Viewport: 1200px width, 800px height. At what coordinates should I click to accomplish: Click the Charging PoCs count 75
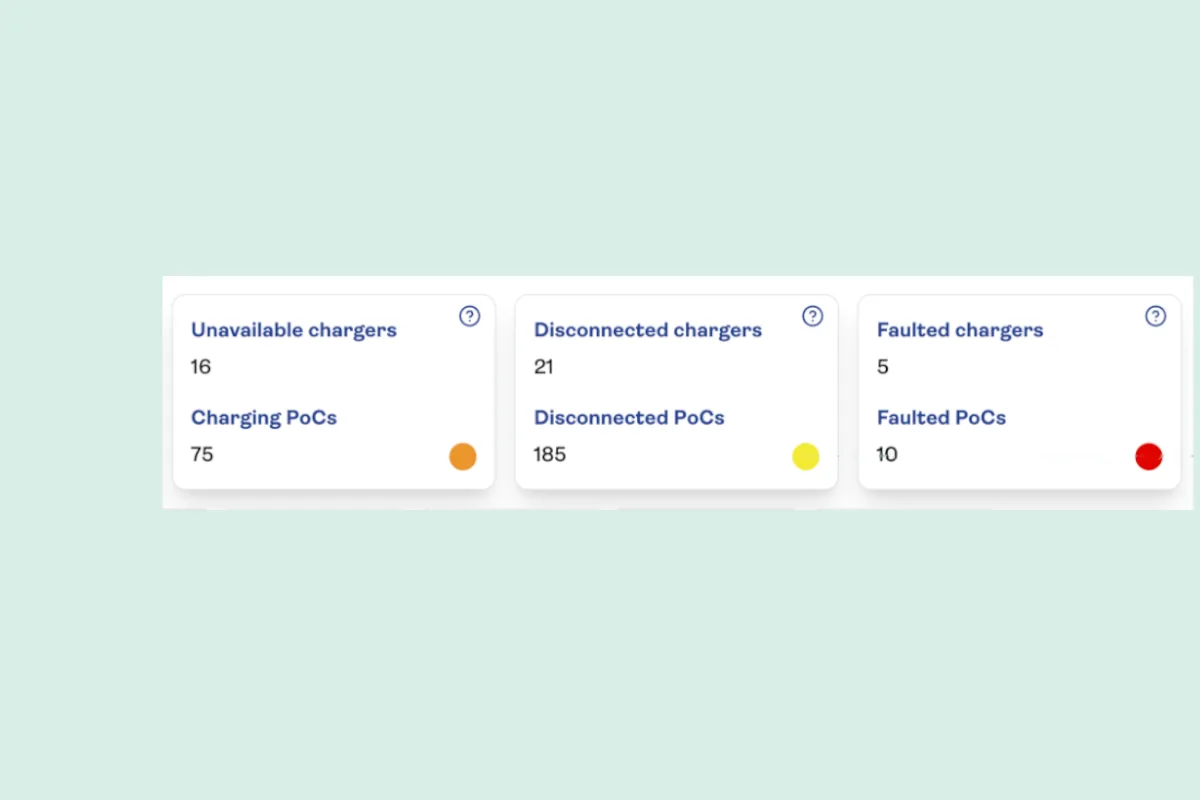coord(202,455)
